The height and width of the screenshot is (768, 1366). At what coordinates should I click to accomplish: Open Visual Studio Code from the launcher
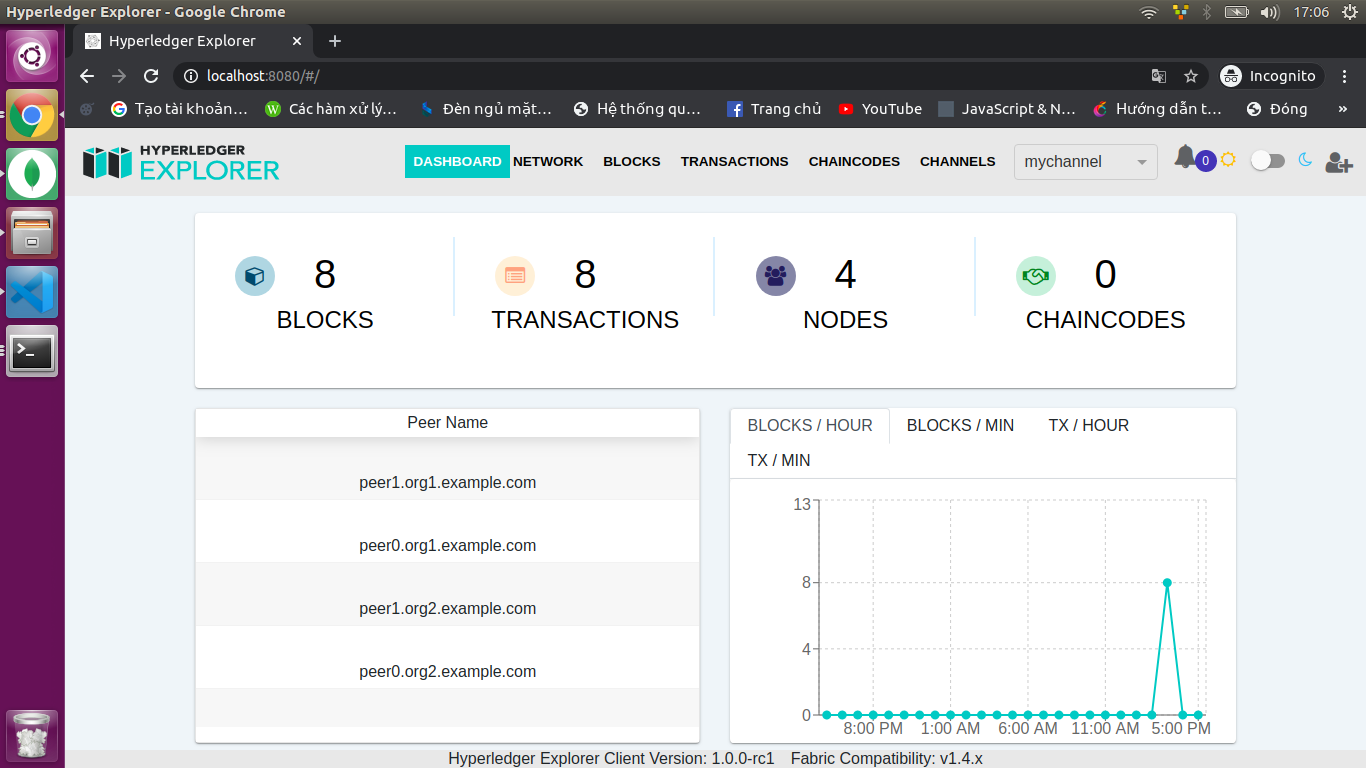pyautogui.click(x=32, y=292)
